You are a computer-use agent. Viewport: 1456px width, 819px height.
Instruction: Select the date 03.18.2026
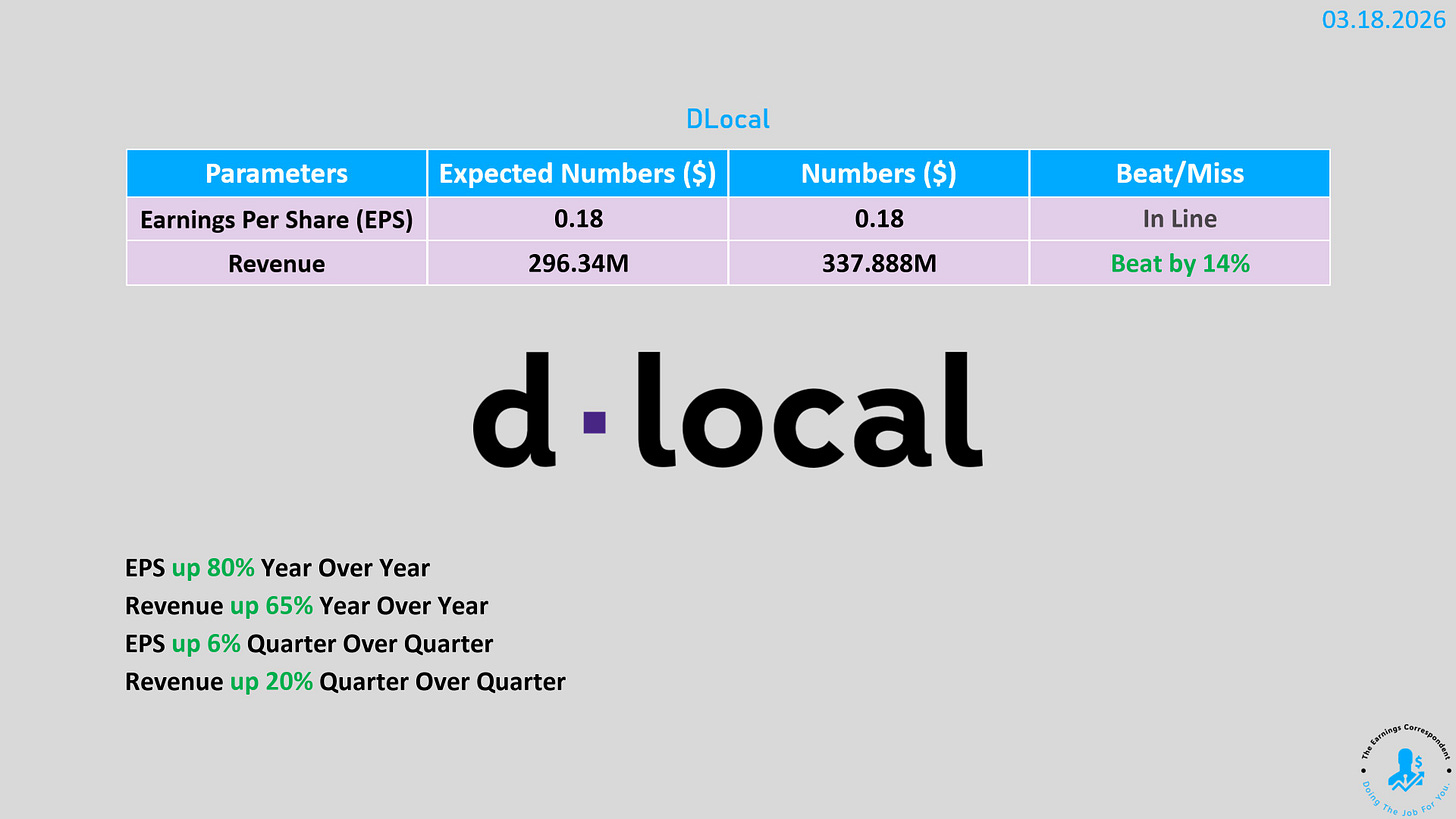coord(1384,19)
